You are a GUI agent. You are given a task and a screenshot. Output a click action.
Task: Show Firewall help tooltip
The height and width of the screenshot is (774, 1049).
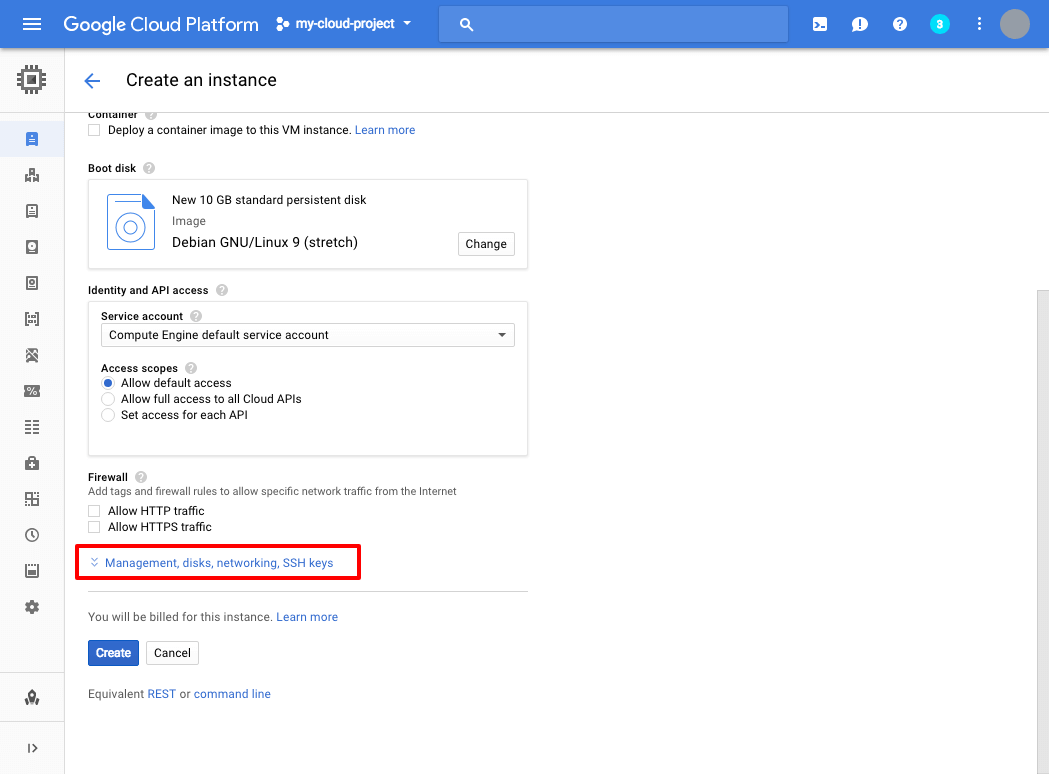point(141,477)
